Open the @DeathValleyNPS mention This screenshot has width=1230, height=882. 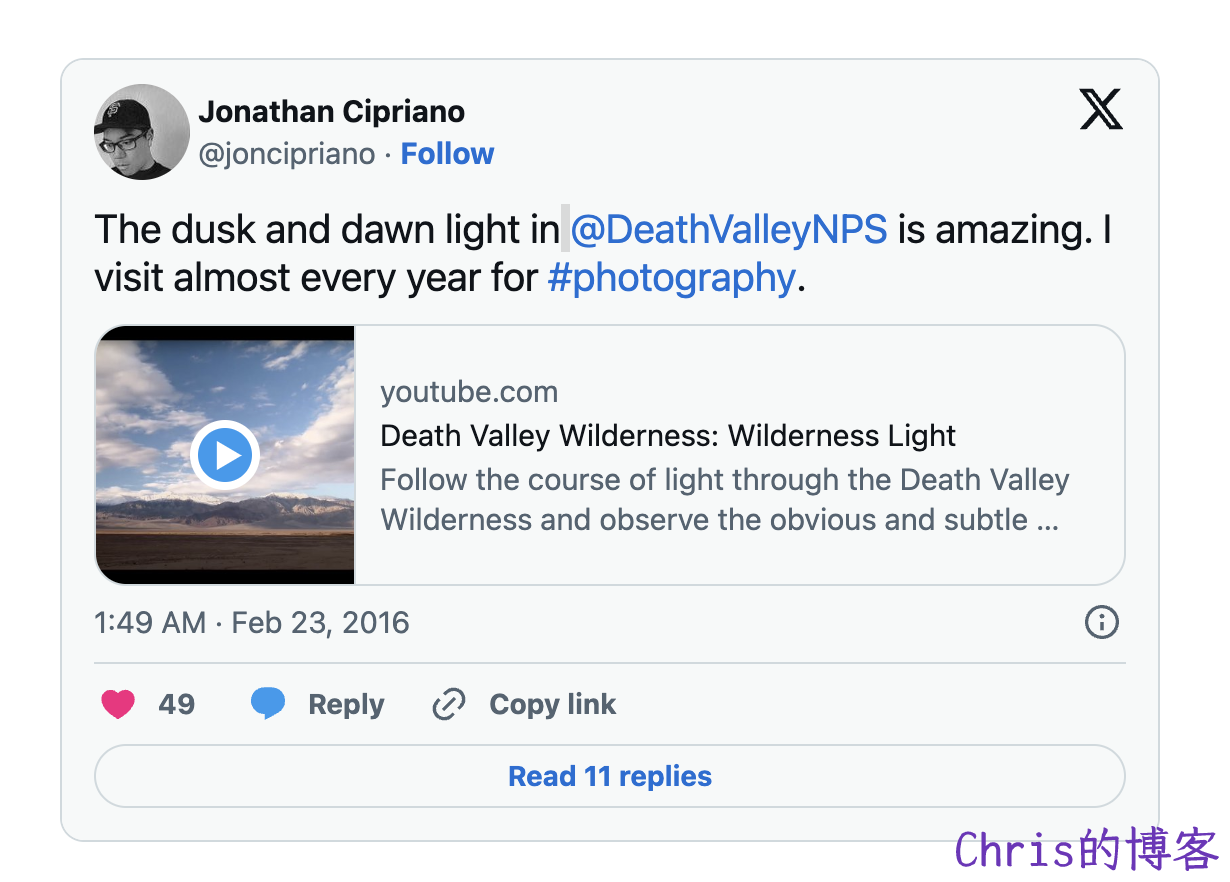click(x=728, y=230)
